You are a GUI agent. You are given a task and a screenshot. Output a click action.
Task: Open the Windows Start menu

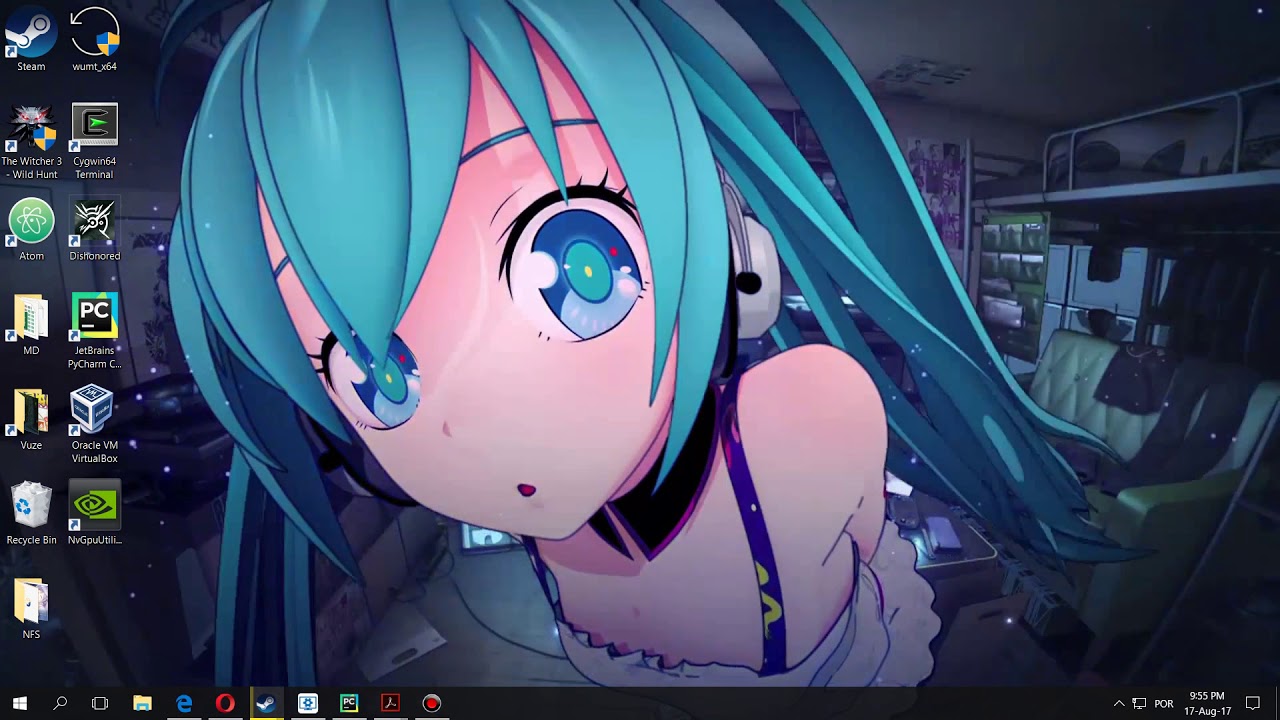pos(20,703)
